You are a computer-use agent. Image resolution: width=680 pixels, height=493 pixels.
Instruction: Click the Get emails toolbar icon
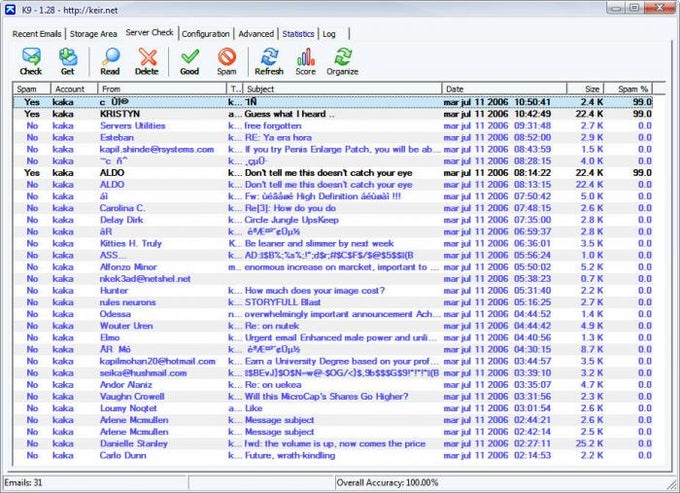pyautogui.click(x=68, y=61)
